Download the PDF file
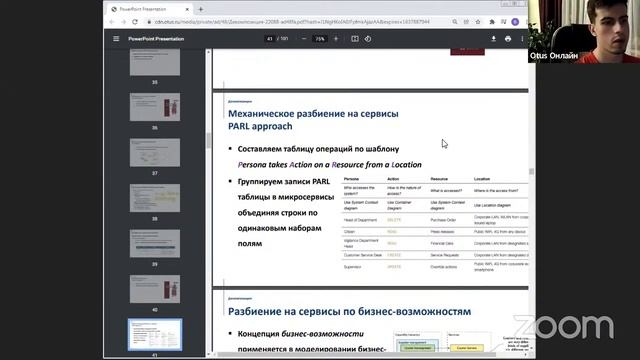This screenshot has width=640, height=360. point(493,39)
